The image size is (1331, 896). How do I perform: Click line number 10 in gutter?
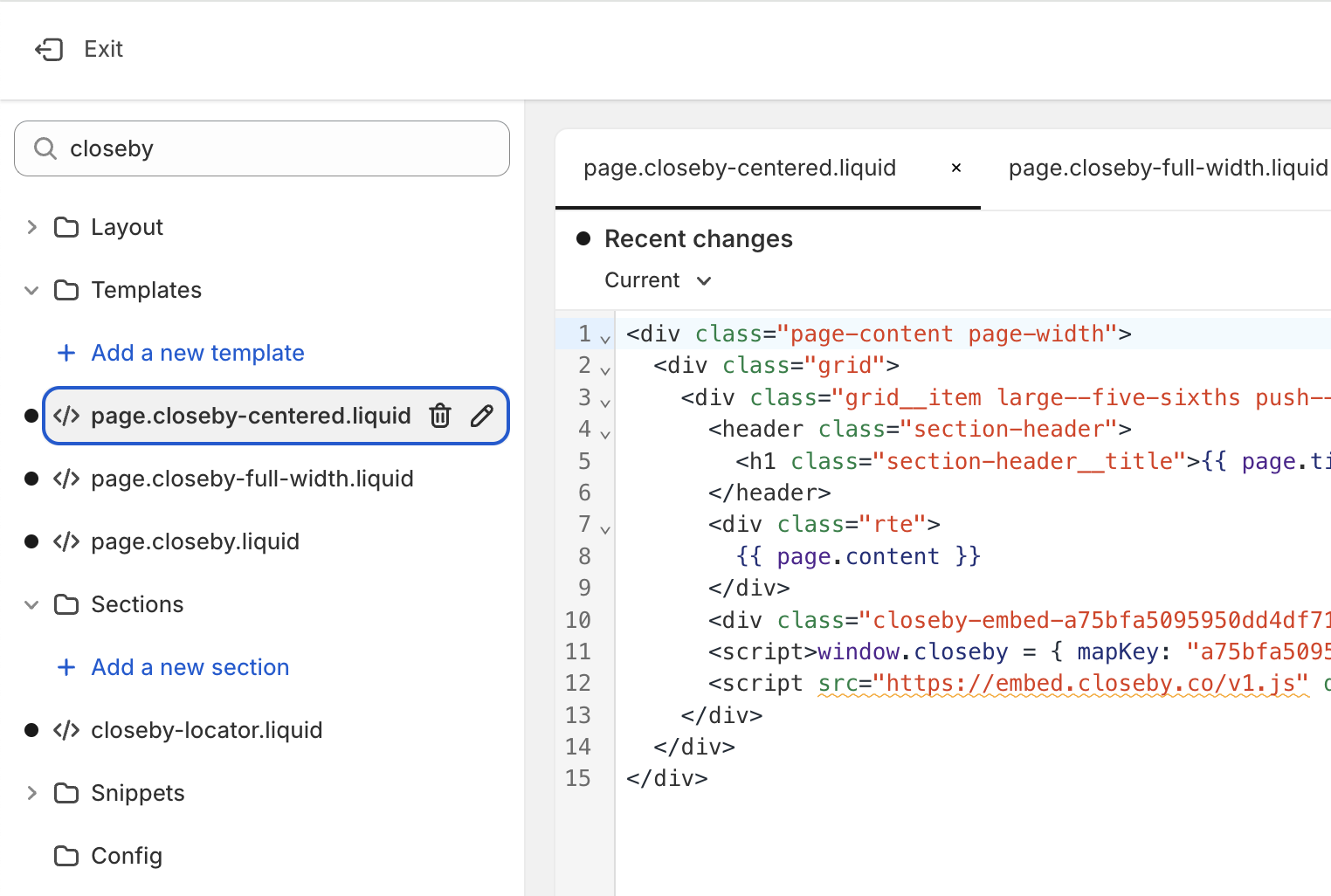pos(578,620)
